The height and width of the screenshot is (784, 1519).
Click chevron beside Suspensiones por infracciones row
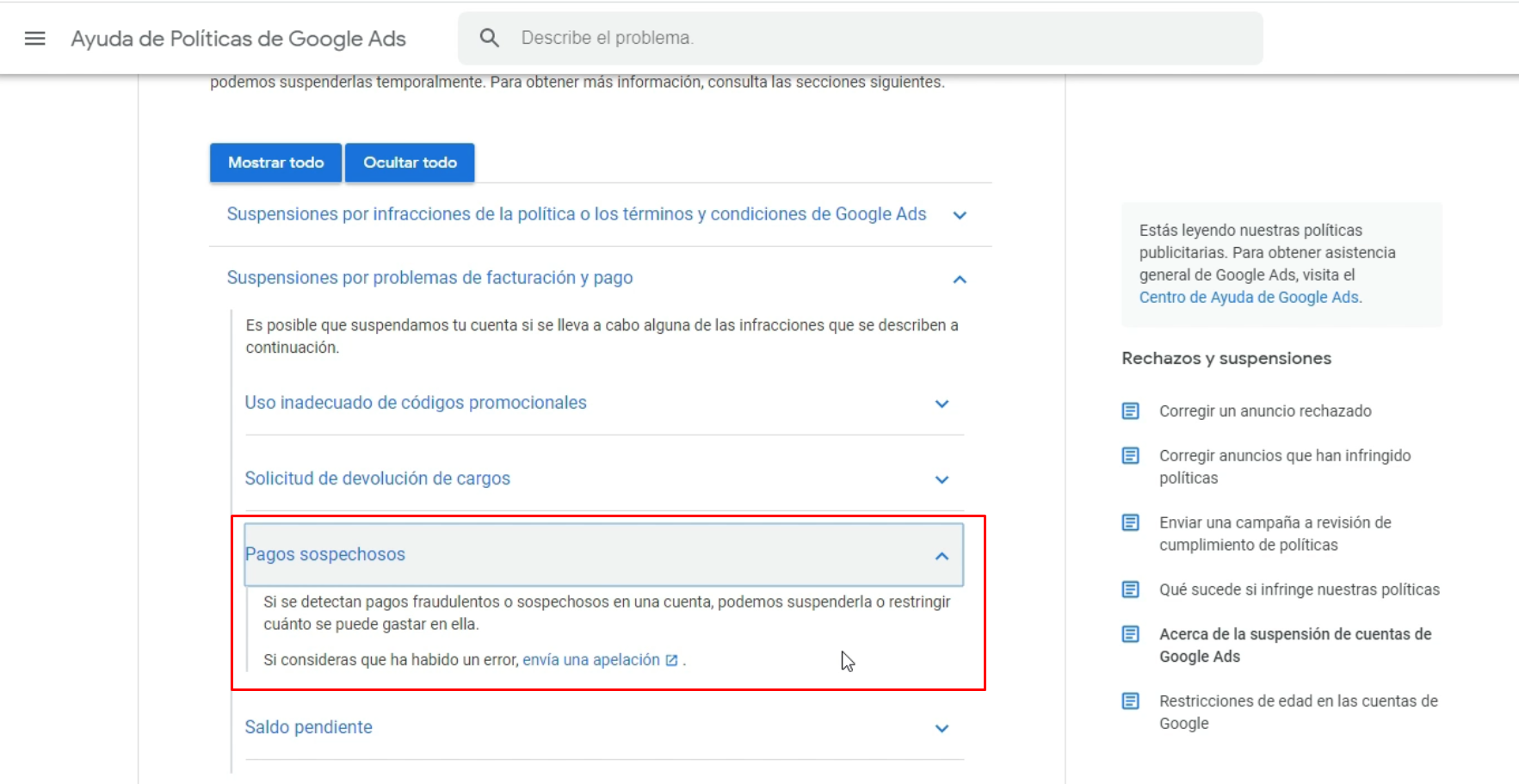[x=960, y=215]
